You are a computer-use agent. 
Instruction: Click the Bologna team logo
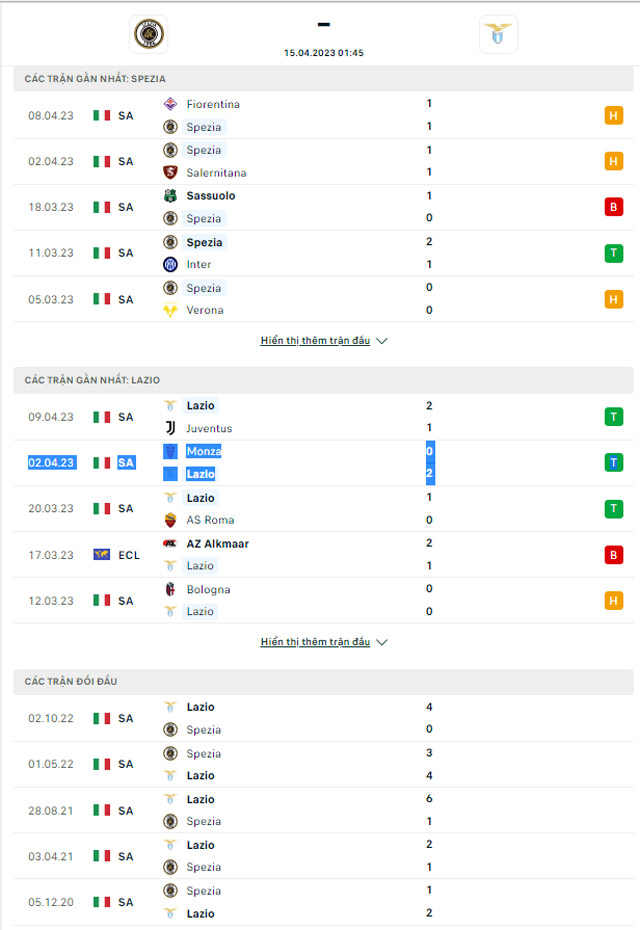170,590
